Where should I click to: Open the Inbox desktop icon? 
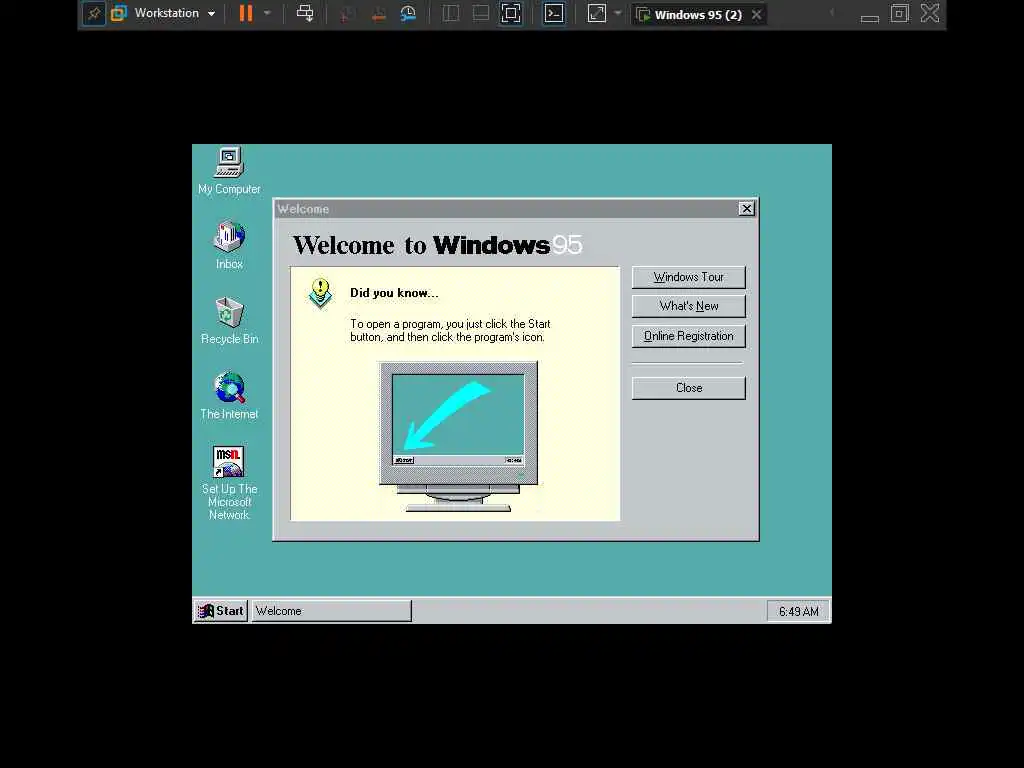point(229,246)
